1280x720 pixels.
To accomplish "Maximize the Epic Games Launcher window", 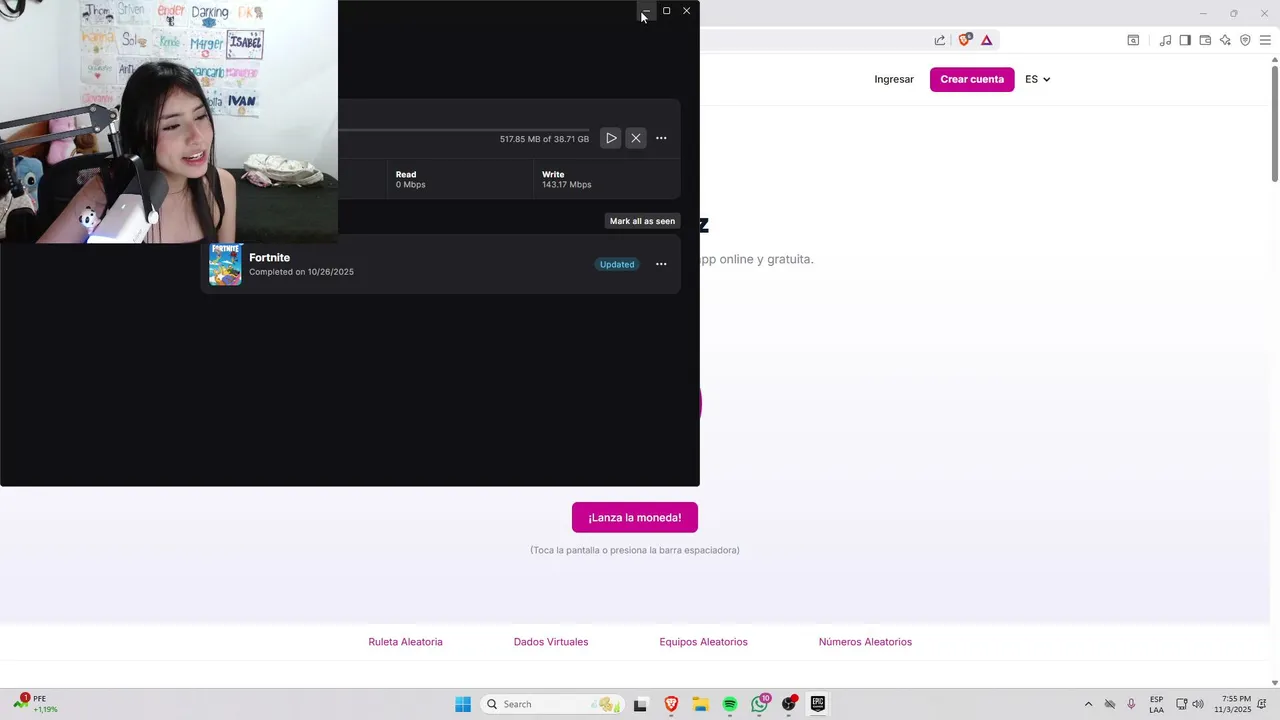I will pyautogui.click(x=666, y=11).
